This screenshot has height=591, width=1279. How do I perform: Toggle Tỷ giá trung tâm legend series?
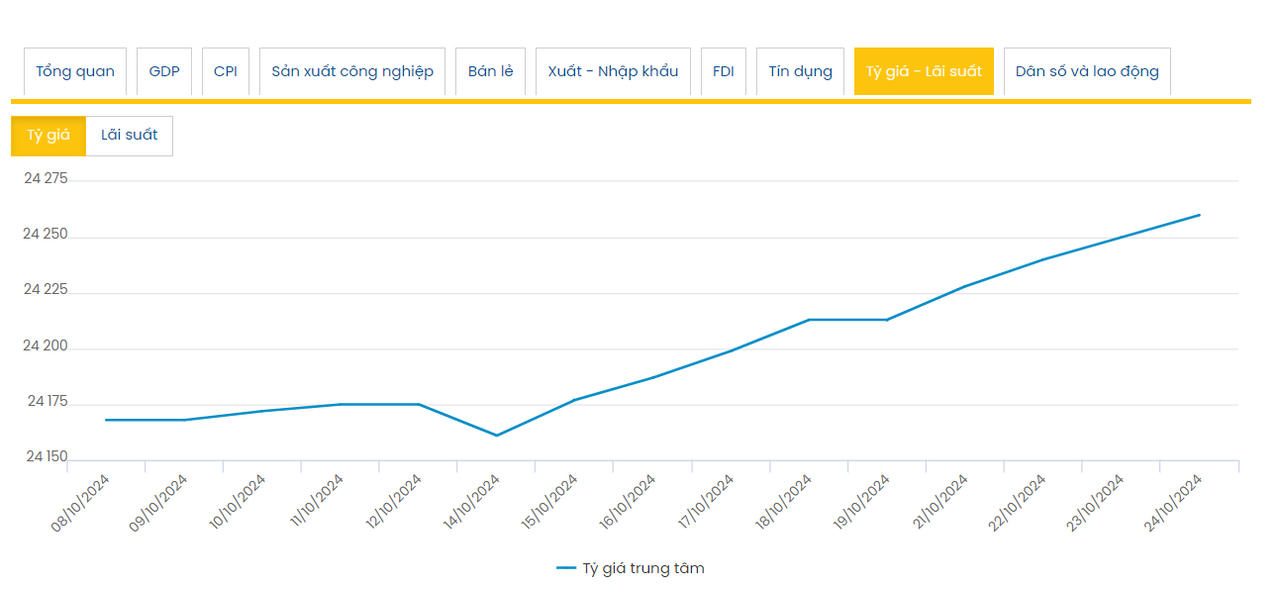(x=643, y=568)
